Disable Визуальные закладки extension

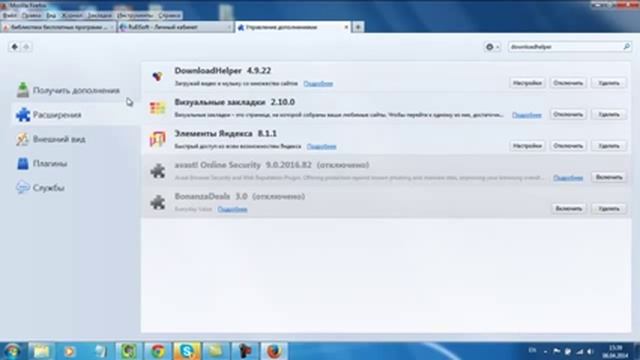(x=568, y=114)
